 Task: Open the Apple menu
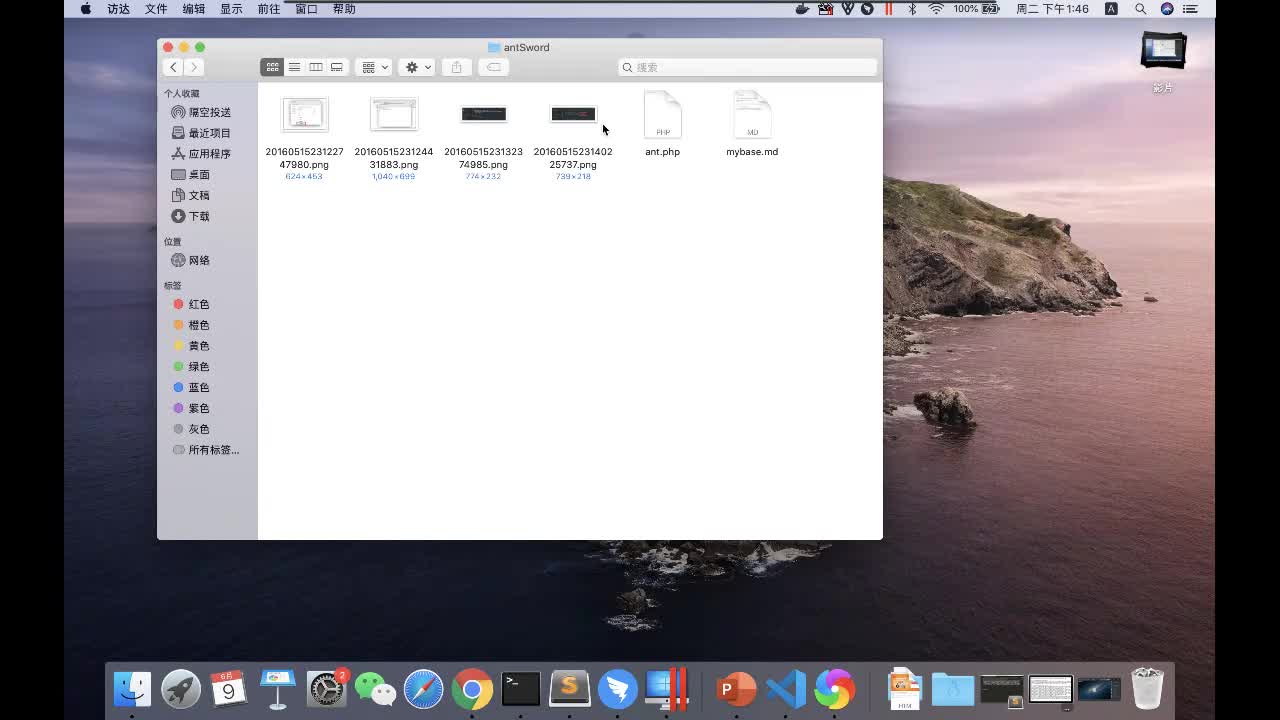[85, 9]
